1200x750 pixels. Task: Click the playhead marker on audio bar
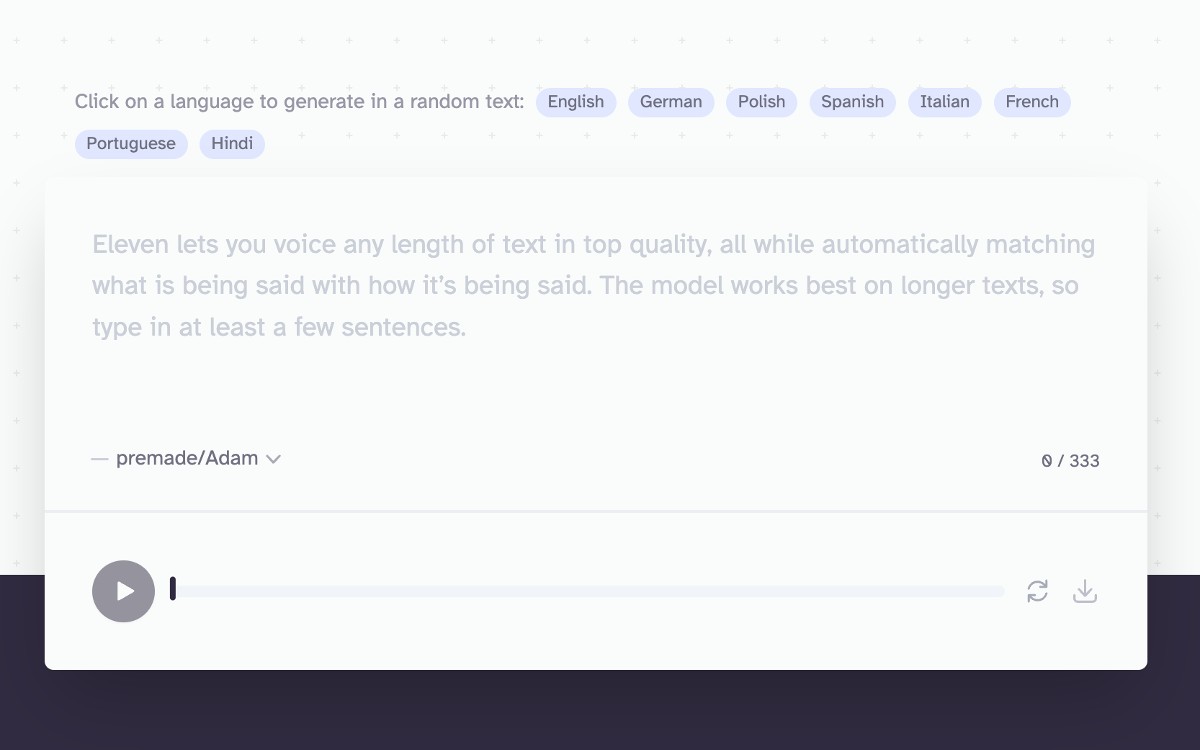(173, 589)
